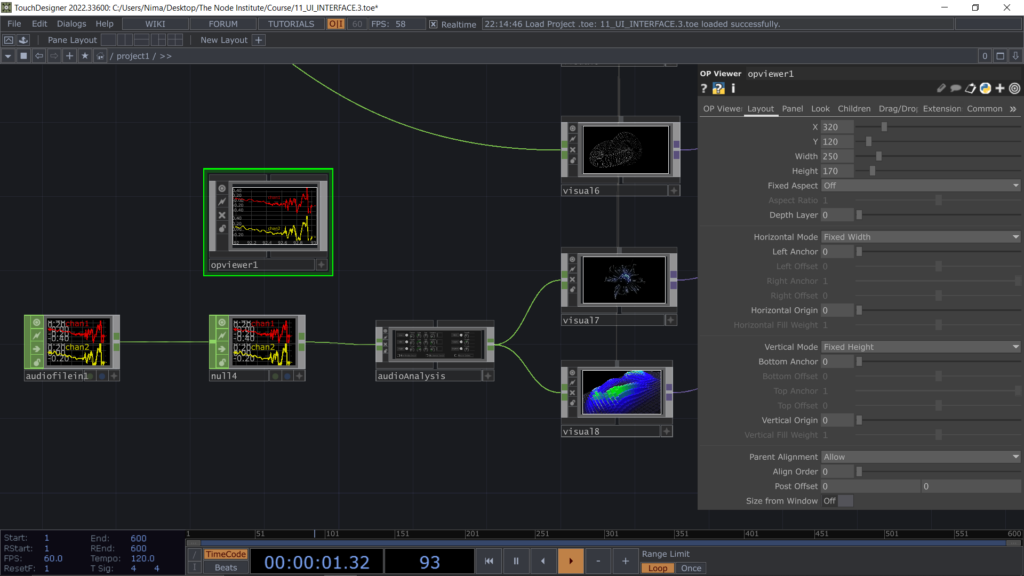Show operator info via the i icon
Viewport: 1024px width, 576px height.
click(x=733, y=88)
